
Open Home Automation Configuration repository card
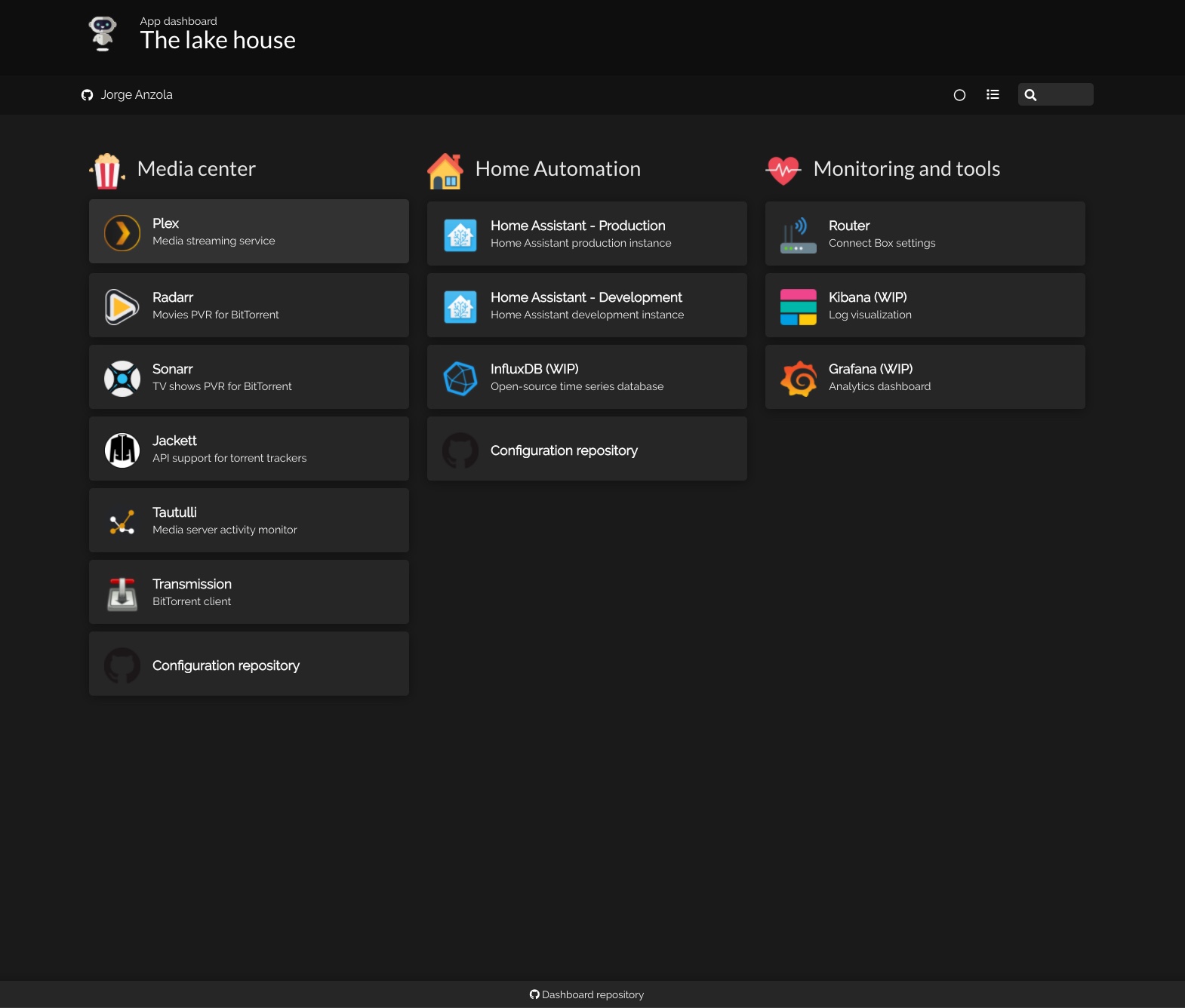pos(587,449)
